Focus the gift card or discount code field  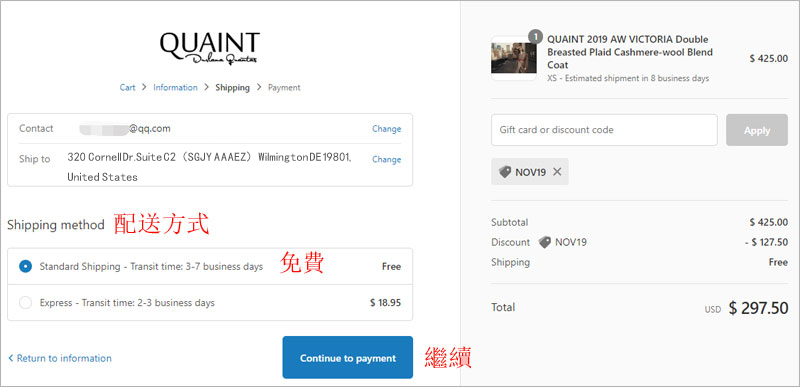[x=604, y=130]
